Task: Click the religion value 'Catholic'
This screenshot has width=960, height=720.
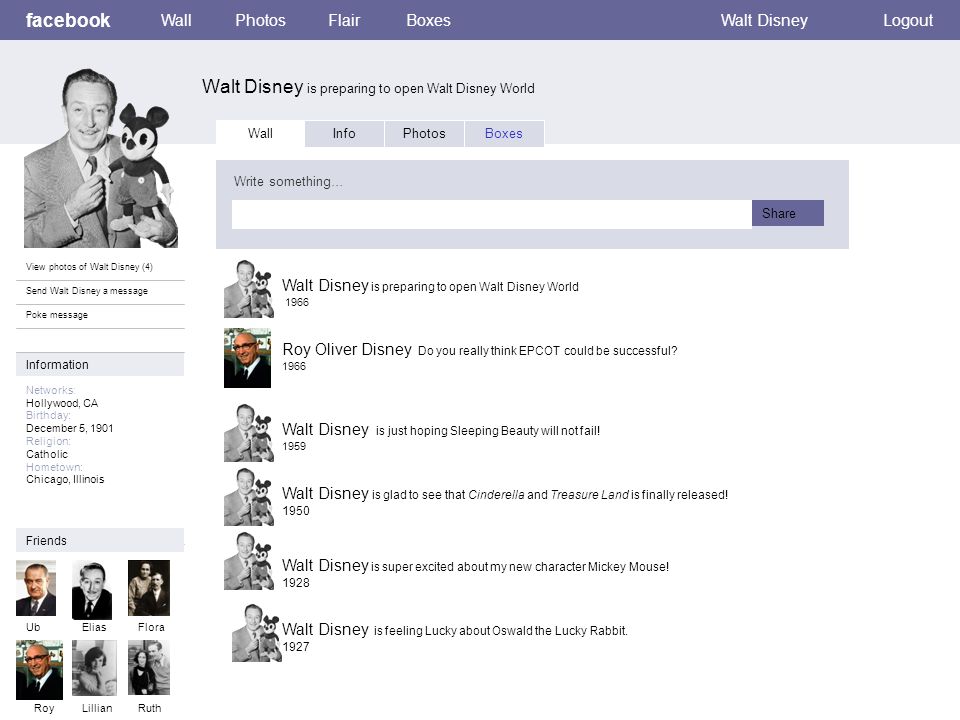Action: point(47,454)
